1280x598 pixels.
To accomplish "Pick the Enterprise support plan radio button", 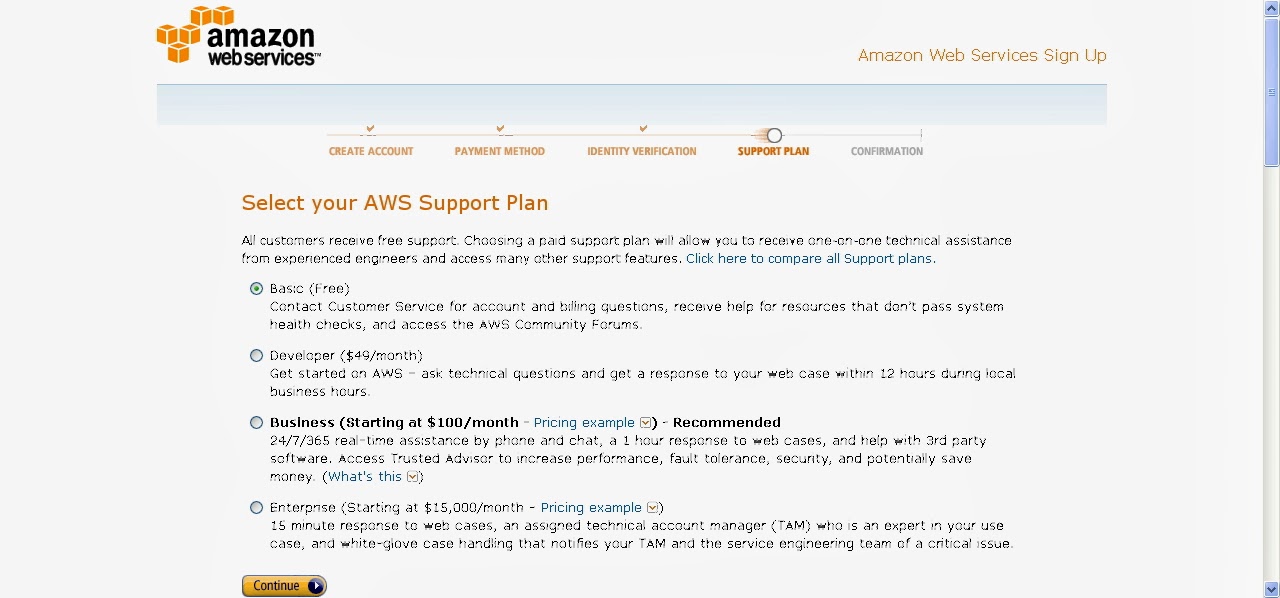I will (257, 508).
